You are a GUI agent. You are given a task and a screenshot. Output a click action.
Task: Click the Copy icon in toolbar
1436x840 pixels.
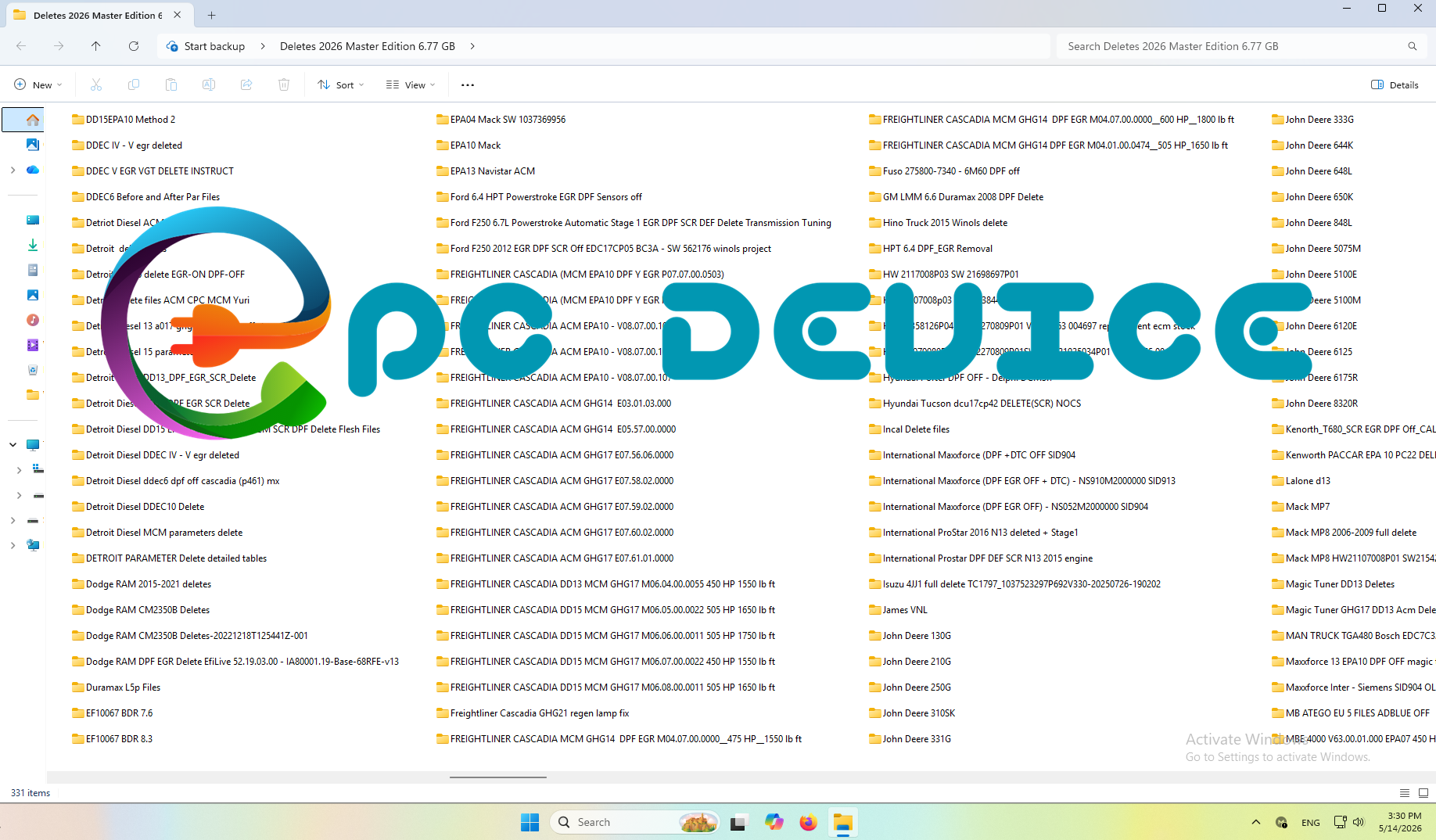pyautogui.click(x=134, y=84)
